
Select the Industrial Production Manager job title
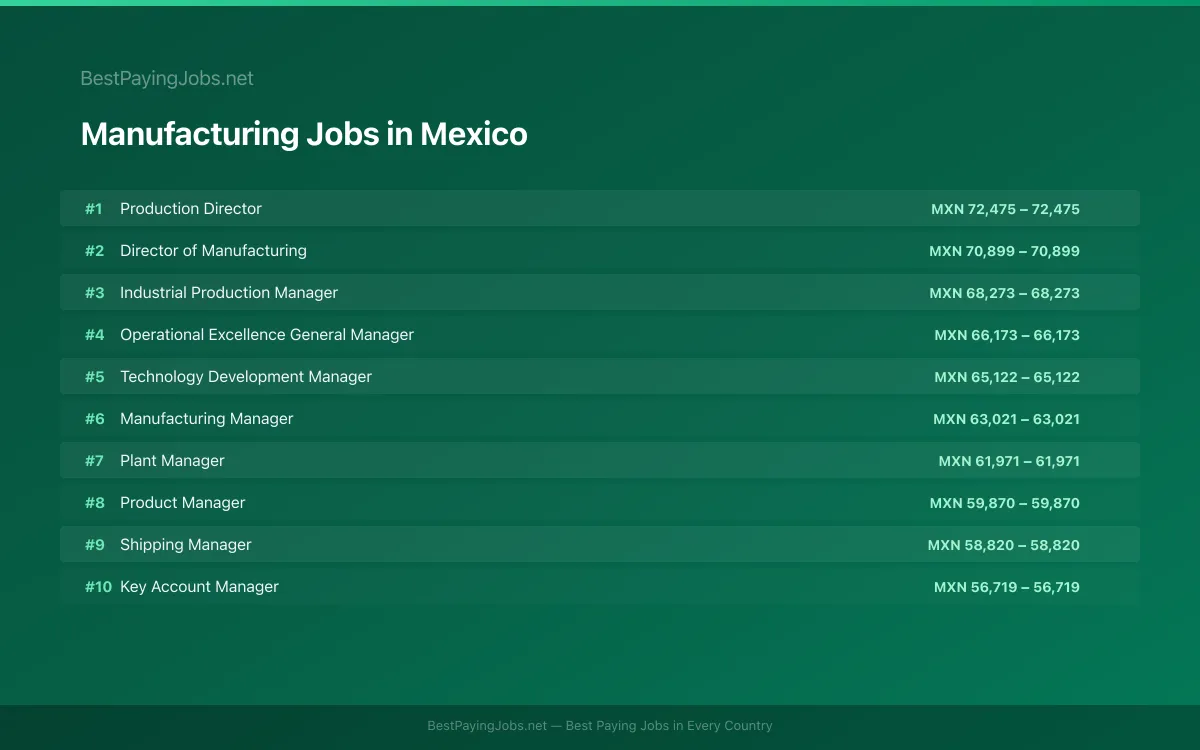tap(229, 293)
